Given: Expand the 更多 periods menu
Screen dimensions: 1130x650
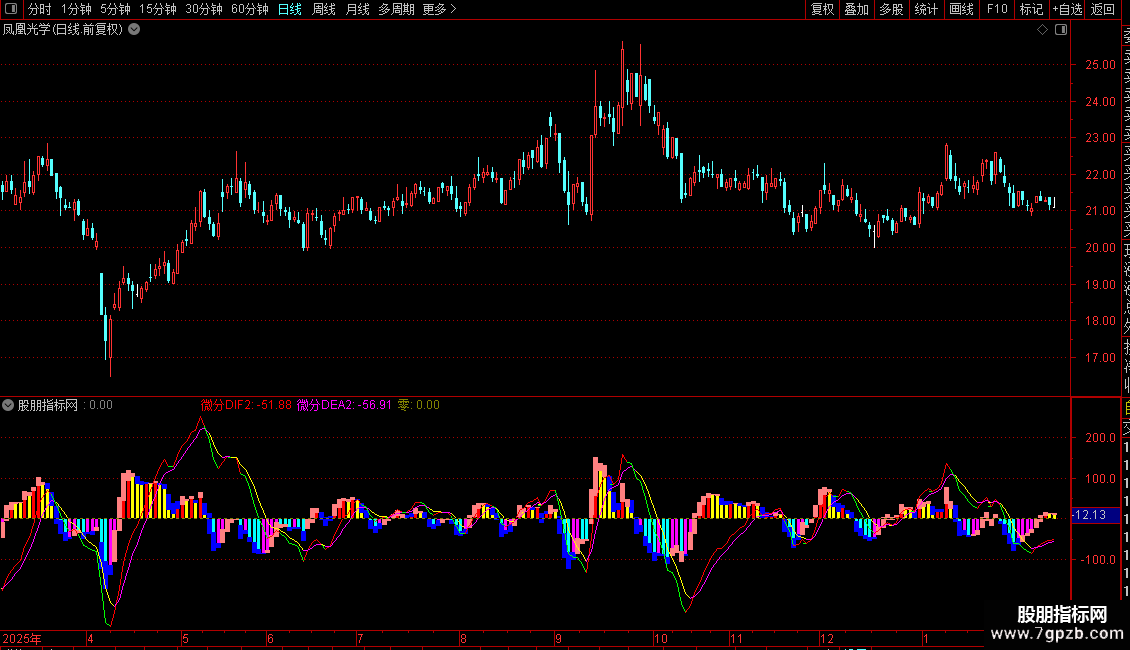Looking at the screenshot, I should coord(439,10).
